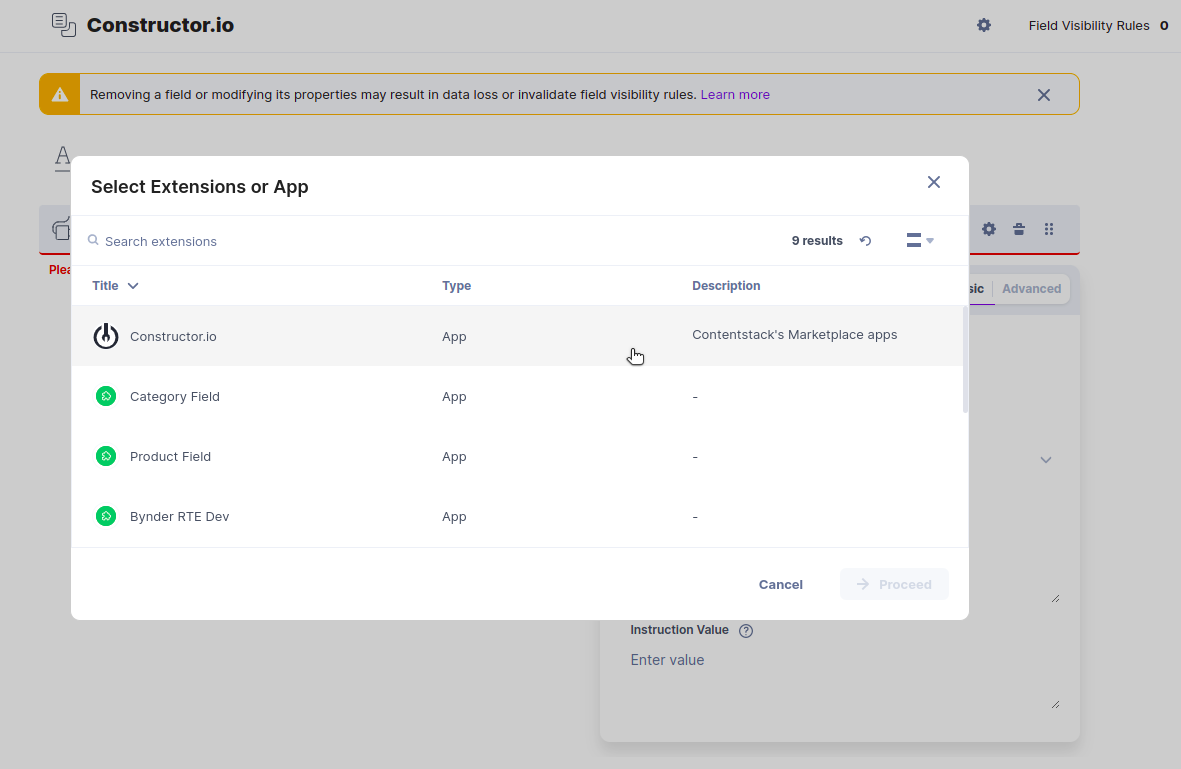Open field settings gear in field row
Image resolution: width=1181 pixels, height=769 pixels.
989,229
